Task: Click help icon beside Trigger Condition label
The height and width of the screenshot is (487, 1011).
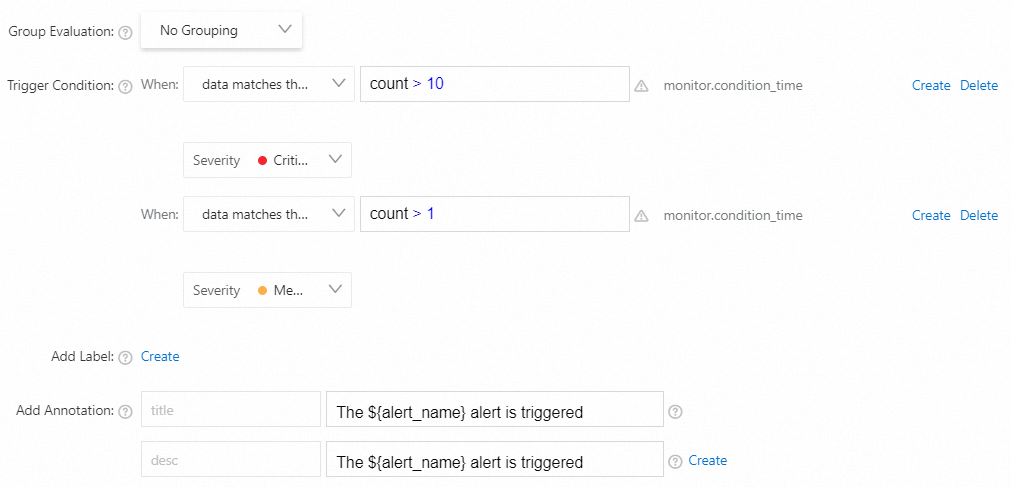Action: coord(125,86)
